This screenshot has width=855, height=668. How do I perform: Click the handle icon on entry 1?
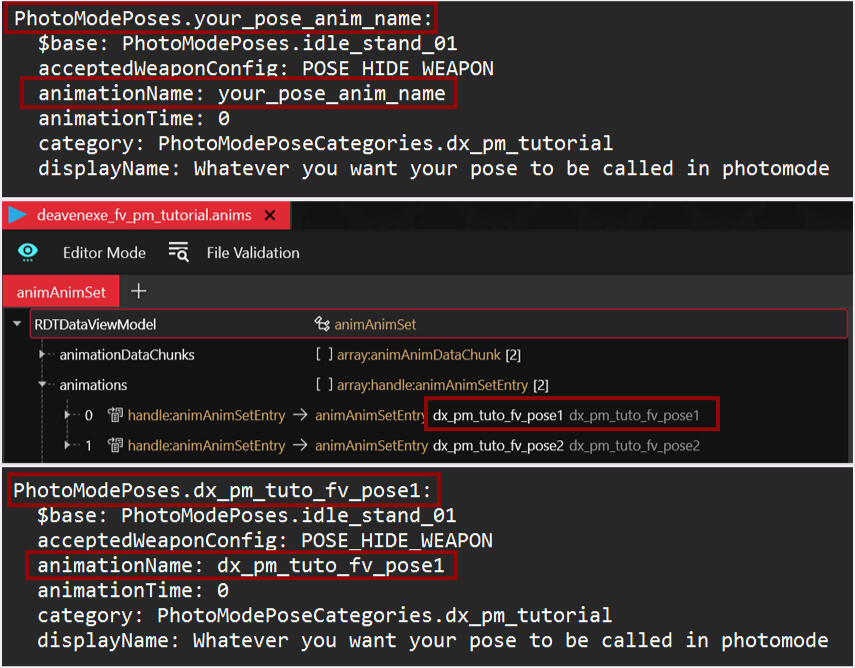point(115,446)
